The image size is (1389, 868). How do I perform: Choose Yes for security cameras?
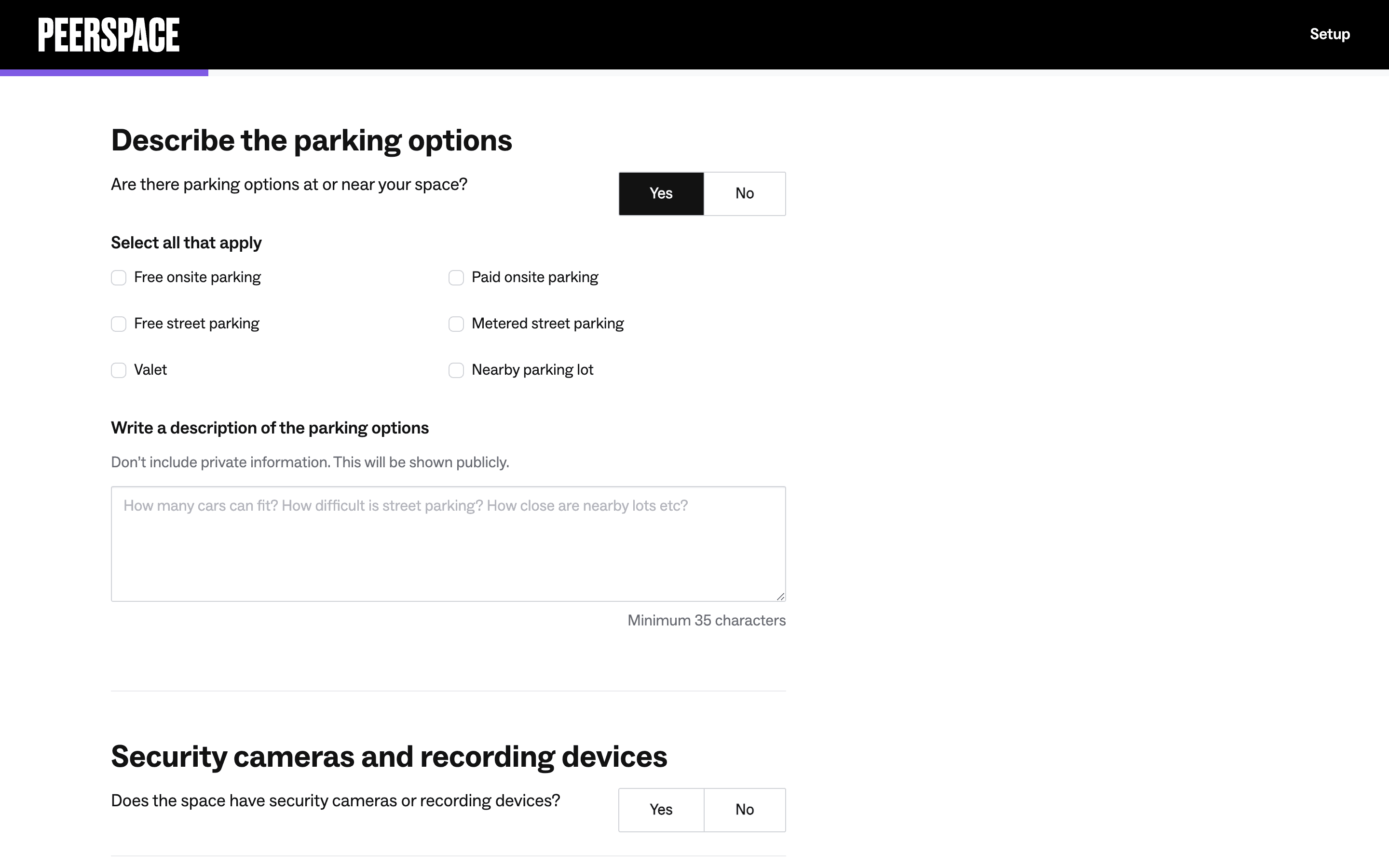click(661, 810)
